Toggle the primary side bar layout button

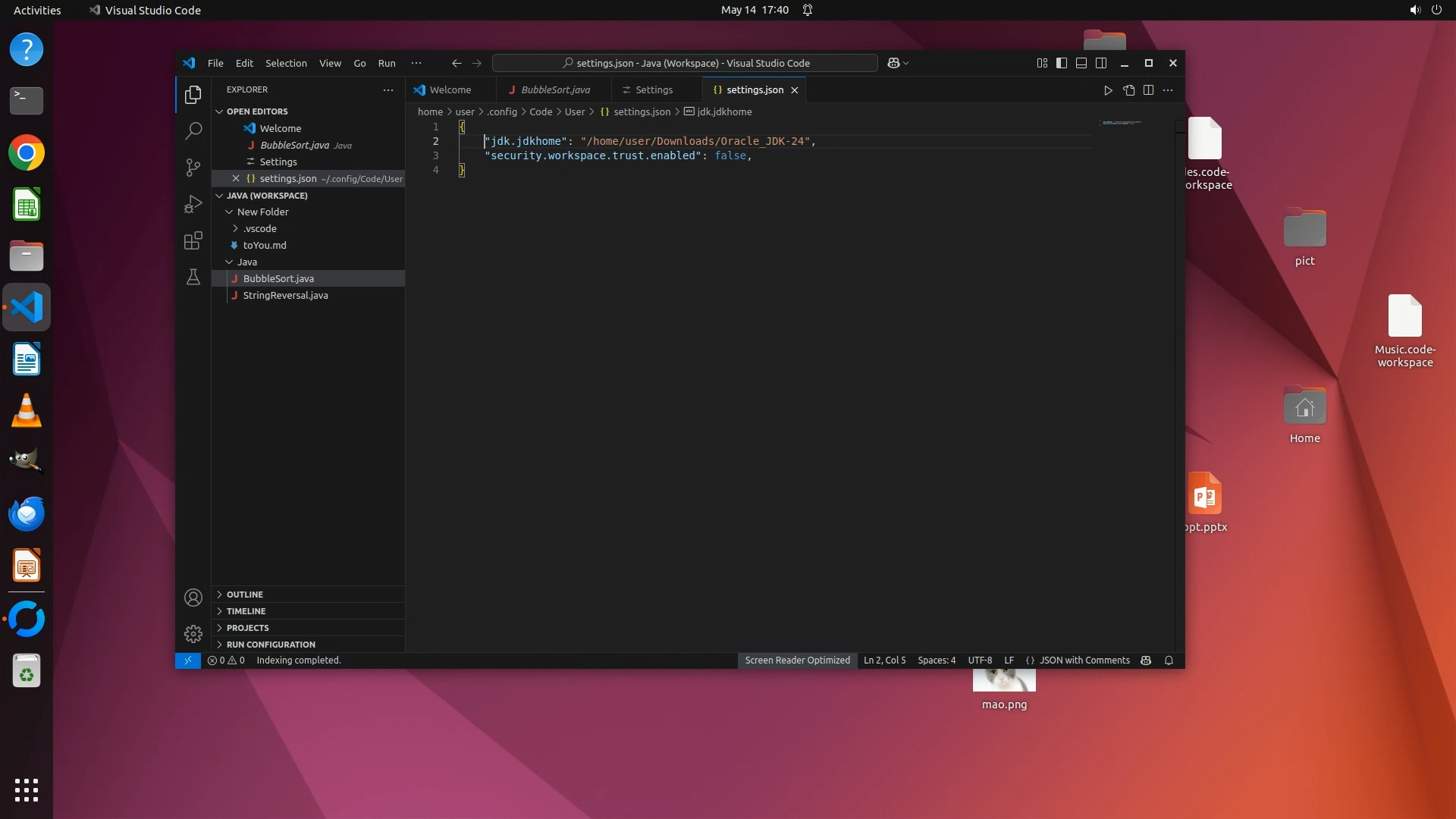click(x=1062, y=63)
